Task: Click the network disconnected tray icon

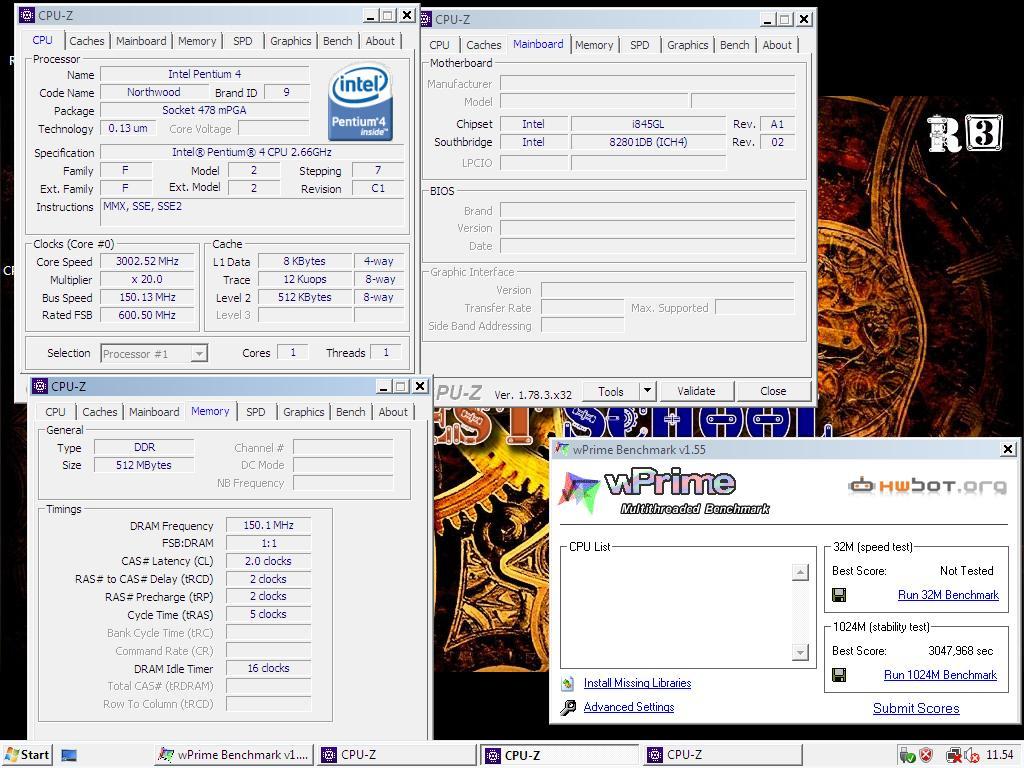Action: click(953, 756)
